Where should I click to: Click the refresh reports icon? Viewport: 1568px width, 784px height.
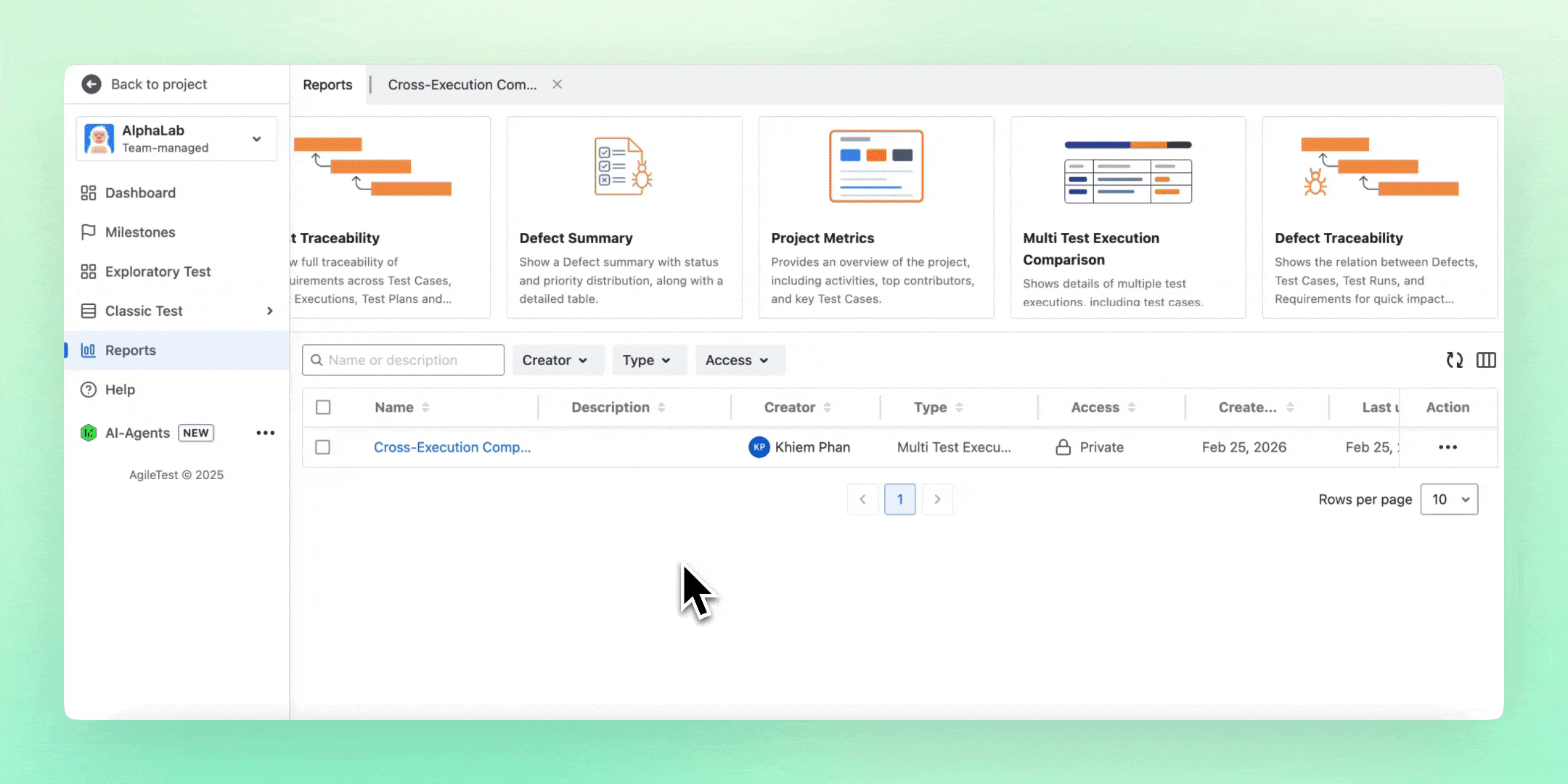point(1454,360)
